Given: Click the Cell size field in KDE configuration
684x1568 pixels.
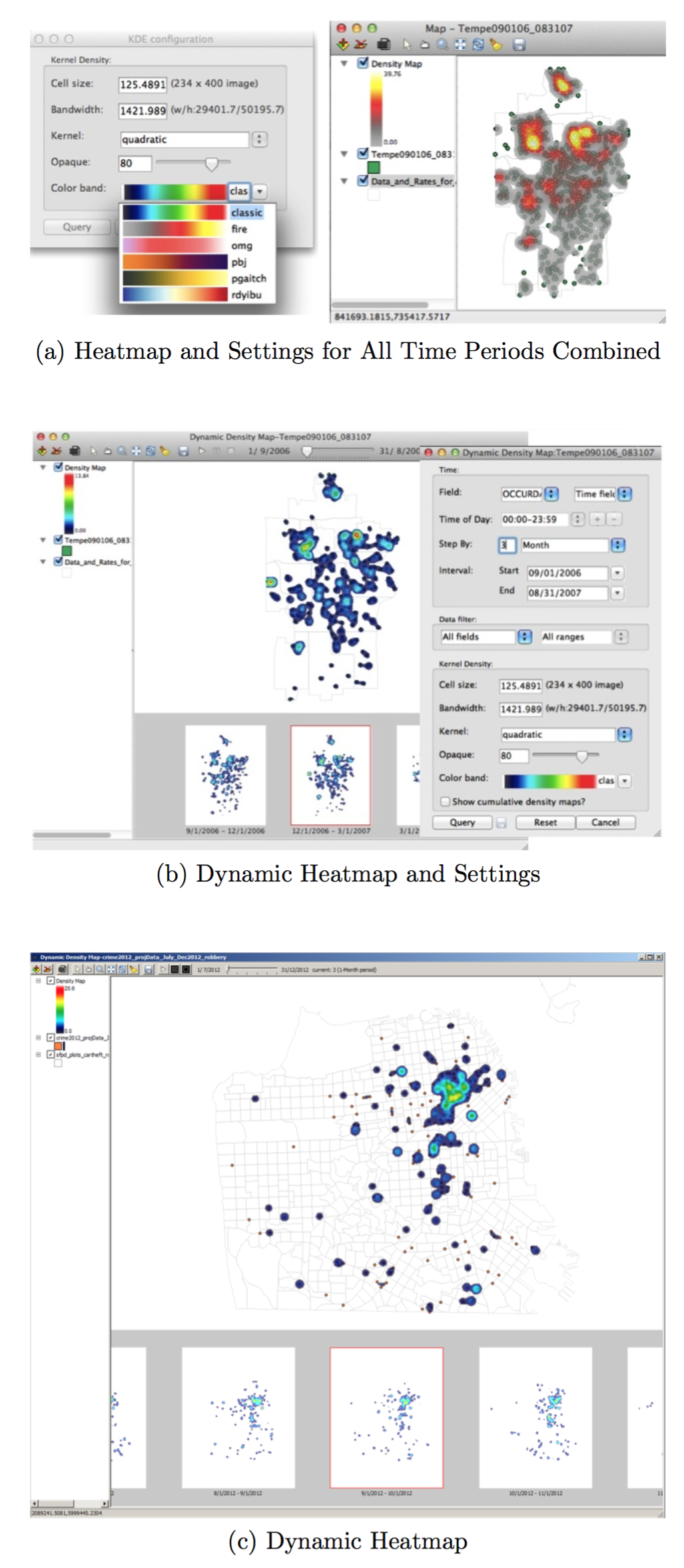Looking at the screenshot, I should [143, 85].
